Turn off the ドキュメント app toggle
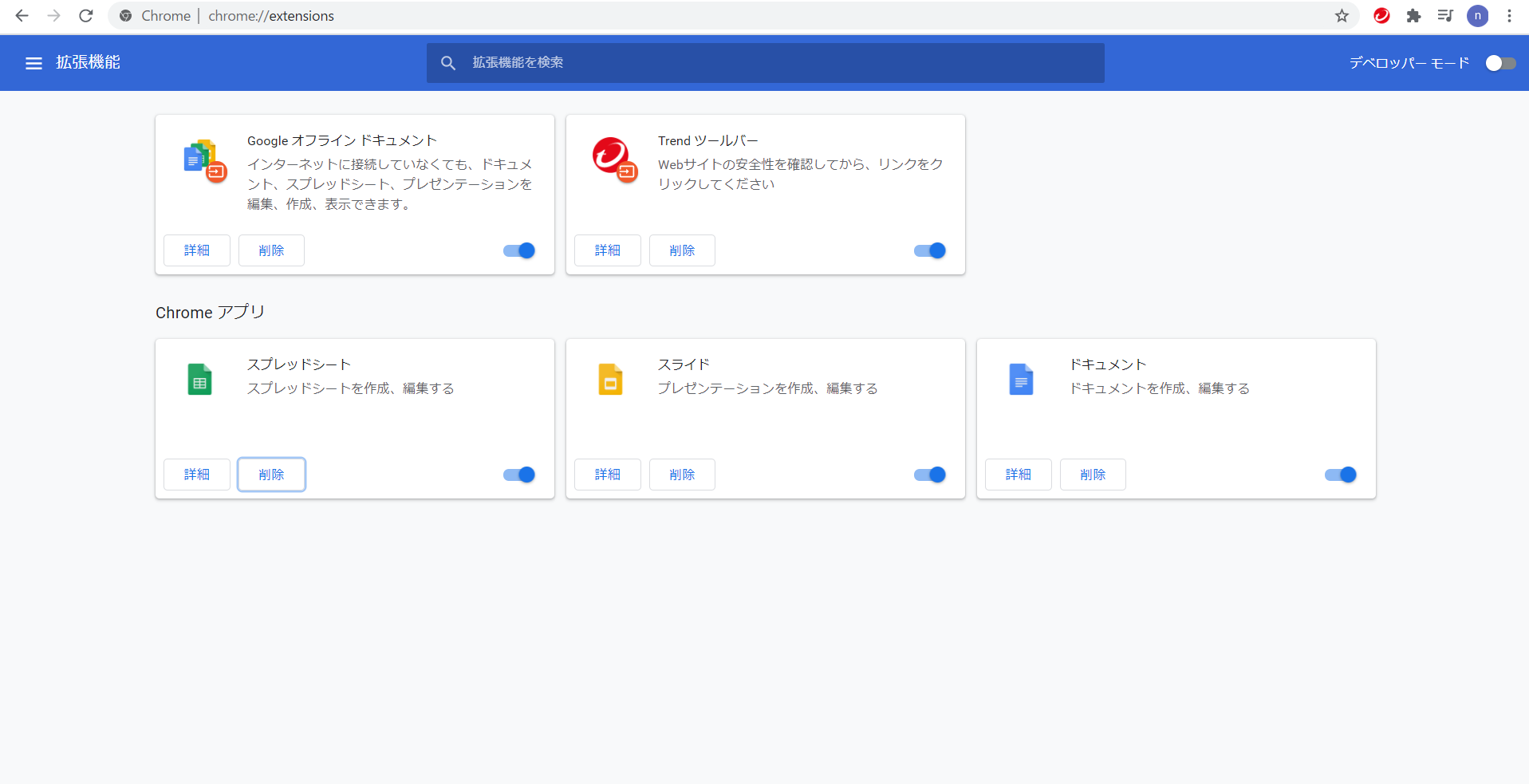The height and width of the screenshot is (784, 1529). point(1341,475)
